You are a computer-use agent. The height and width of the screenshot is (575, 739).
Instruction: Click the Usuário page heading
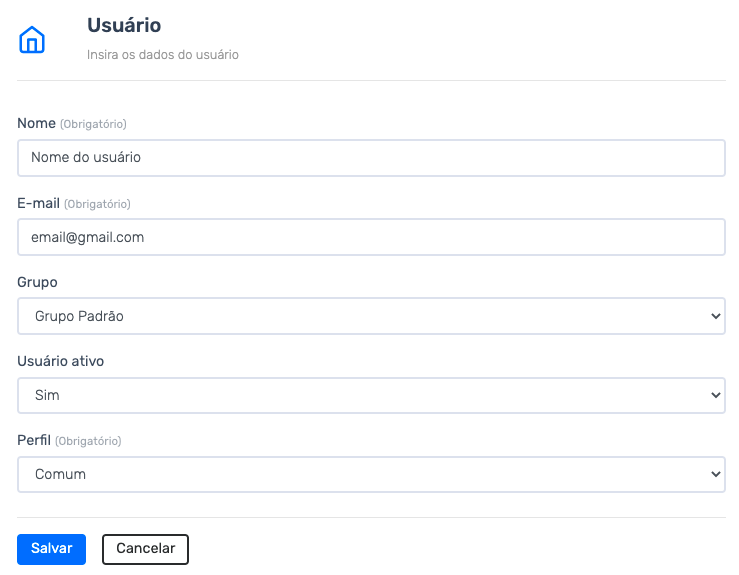(124, 25)
